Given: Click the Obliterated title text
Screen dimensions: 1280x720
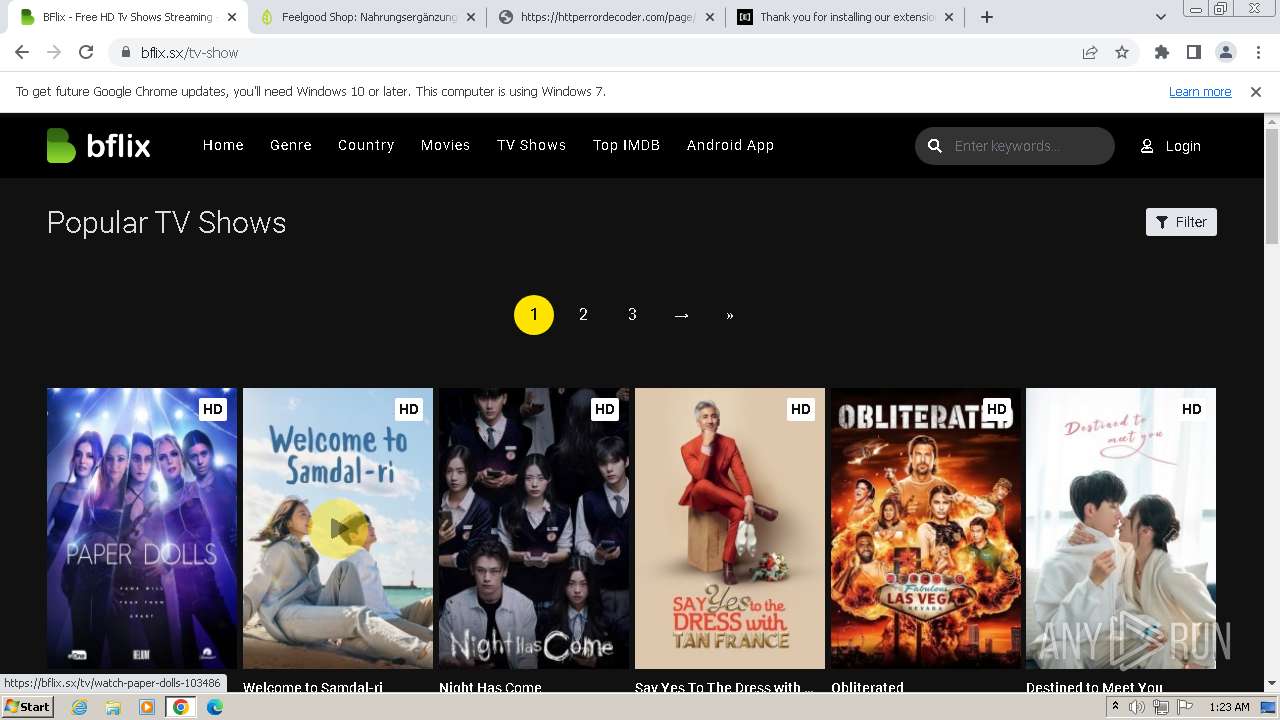Looking at the screenshot, I should (x=867, y=687).
